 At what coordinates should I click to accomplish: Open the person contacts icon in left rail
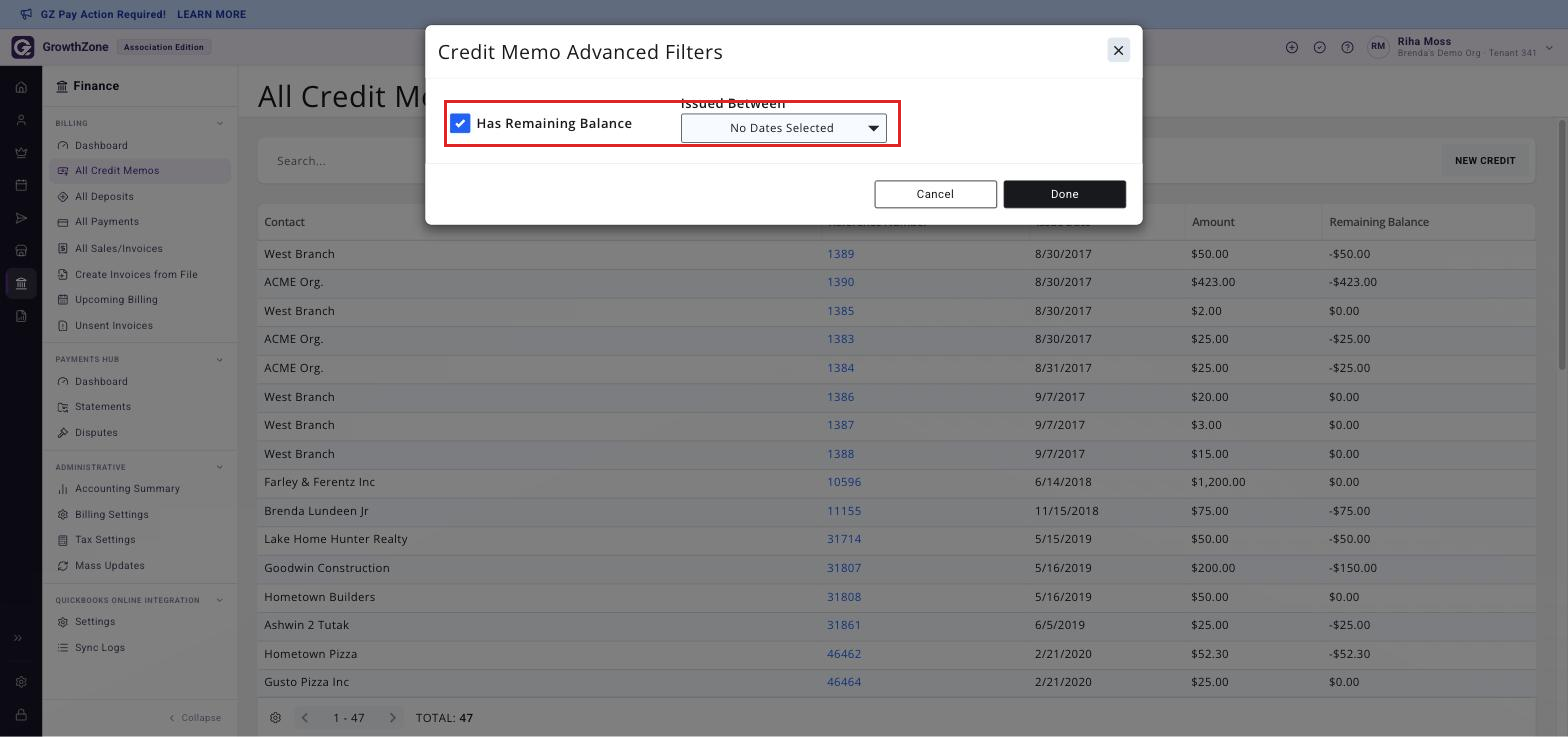pos(21,120)
